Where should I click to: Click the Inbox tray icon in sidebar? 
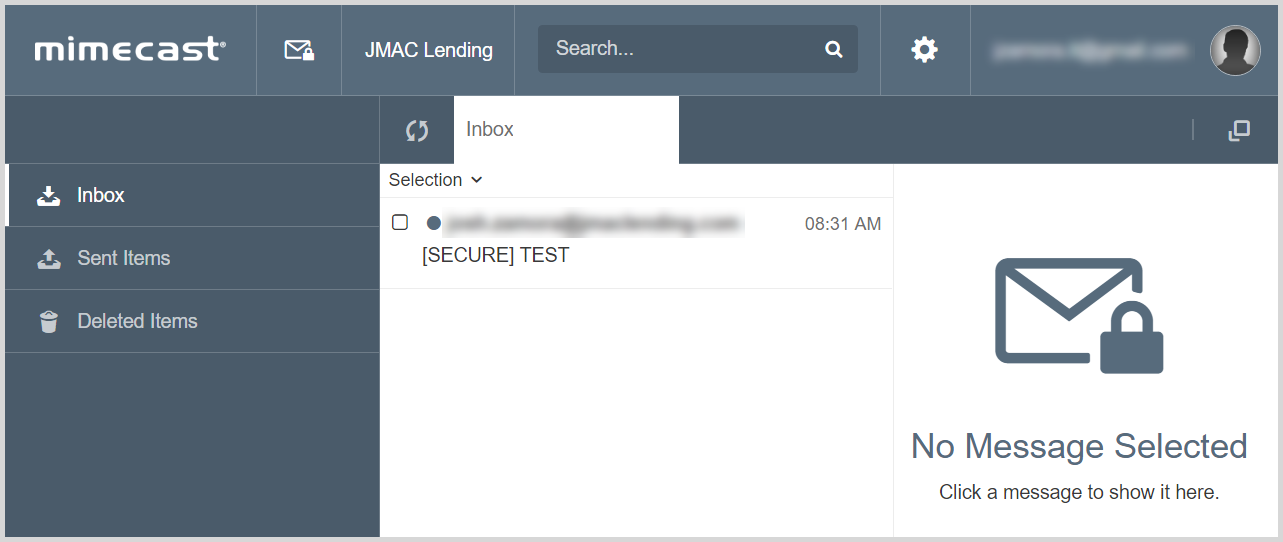pyautogui.click(x=48, y=195)
